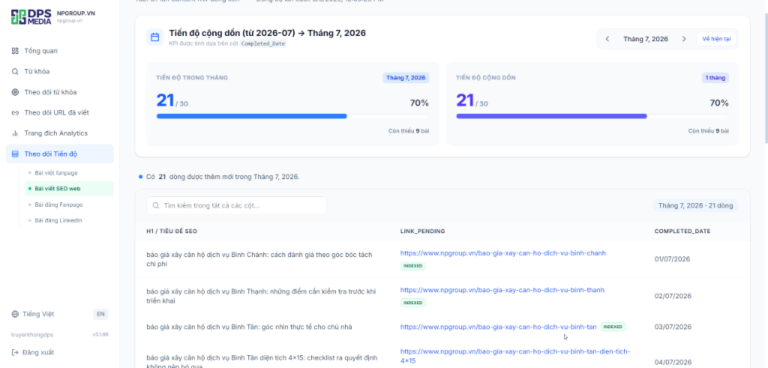Click INDEXED badge under the binh-thanh link
This screenshot has width=768, height=368.
[x=413, y=303]
